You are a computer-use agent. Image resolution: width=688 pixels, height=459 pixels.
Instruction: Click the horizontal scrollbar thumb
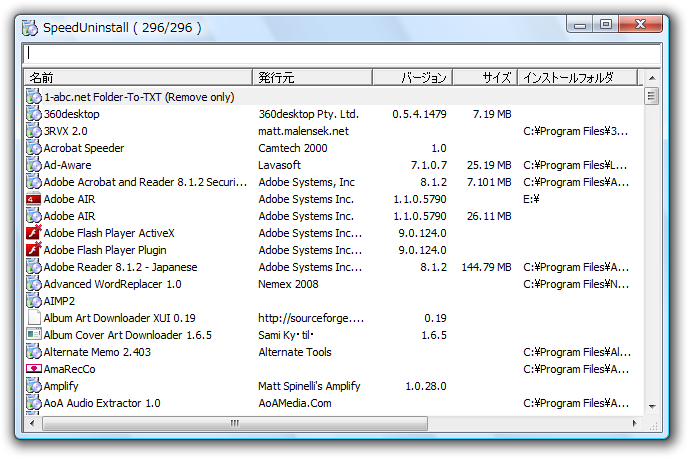235,423
